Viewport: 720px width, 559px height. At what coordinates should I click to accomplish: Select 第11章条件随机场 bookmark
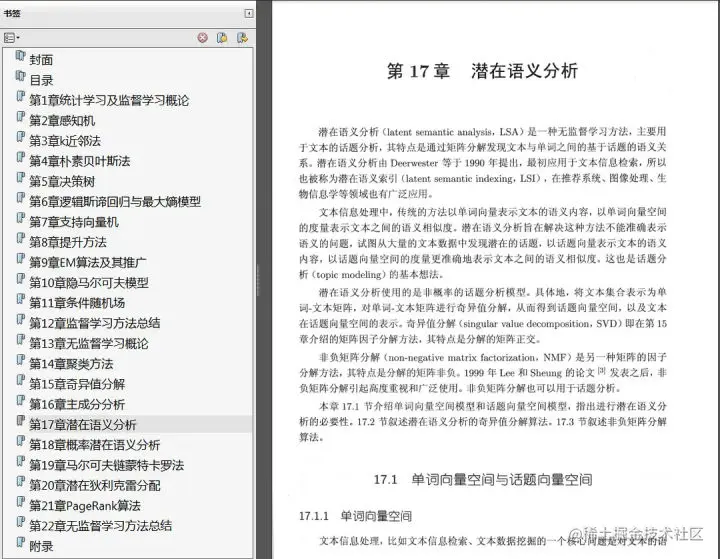click(77, 303)
